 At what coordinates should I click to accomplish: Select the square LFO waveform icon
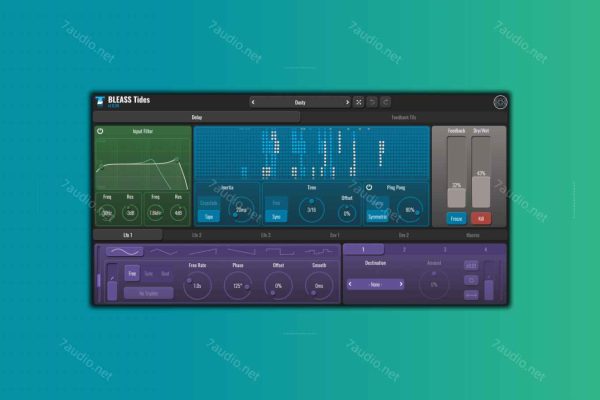pyautogui.click(x=280, y=251)
